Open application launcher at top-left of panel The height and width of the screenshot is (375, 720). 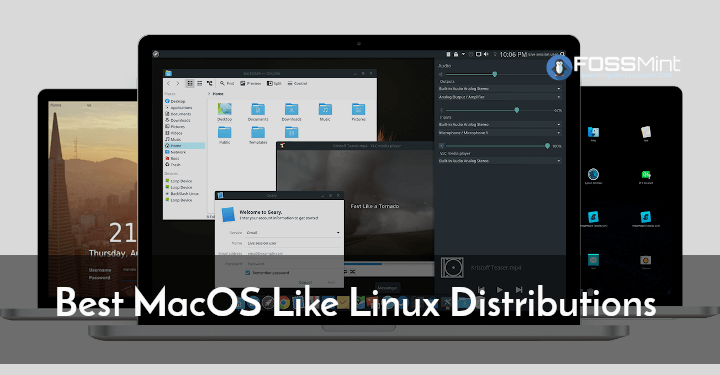coord(156,54)
